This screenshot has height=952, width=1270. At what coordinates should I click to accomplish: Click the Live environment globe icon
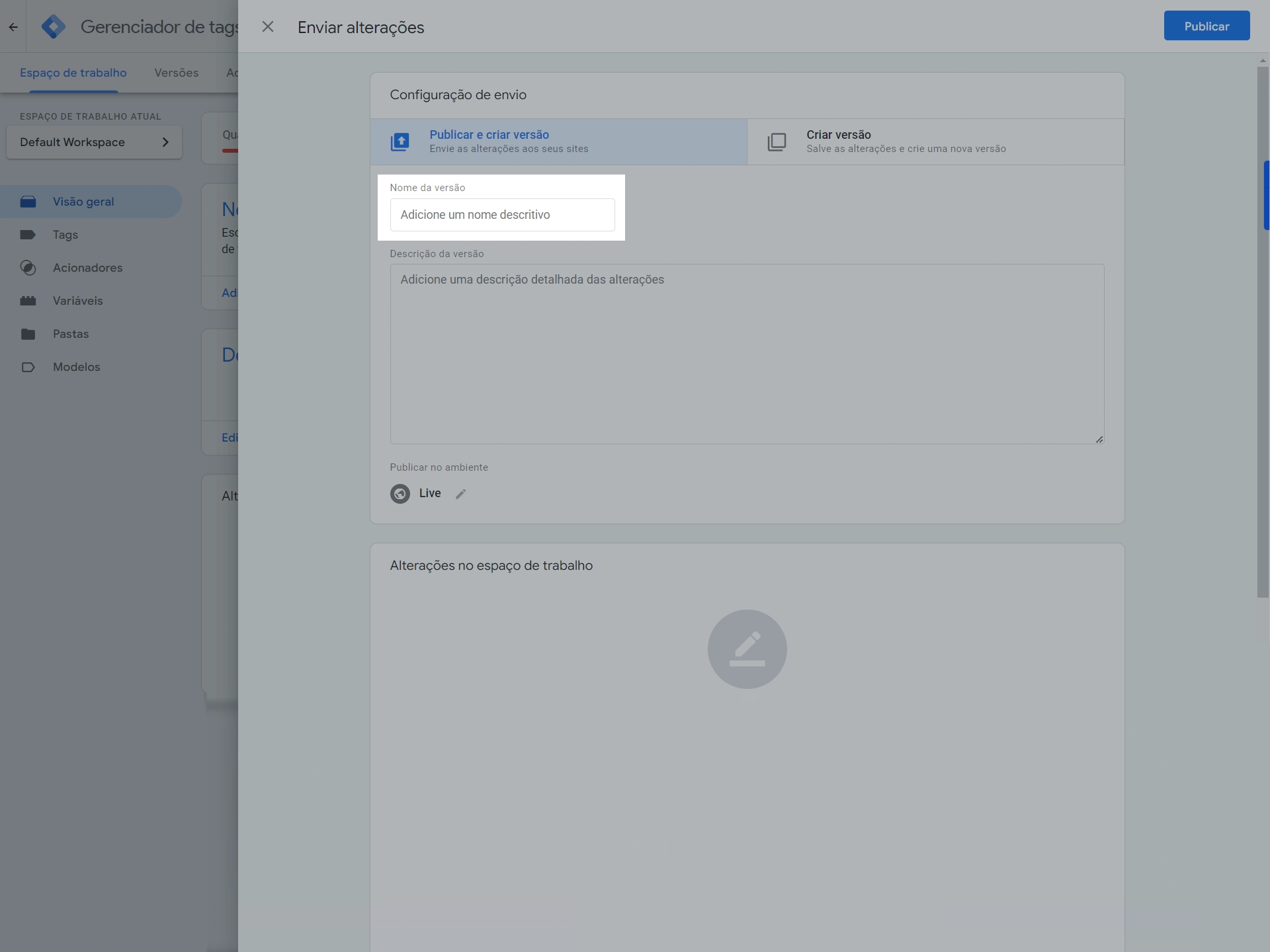point(400,494)
